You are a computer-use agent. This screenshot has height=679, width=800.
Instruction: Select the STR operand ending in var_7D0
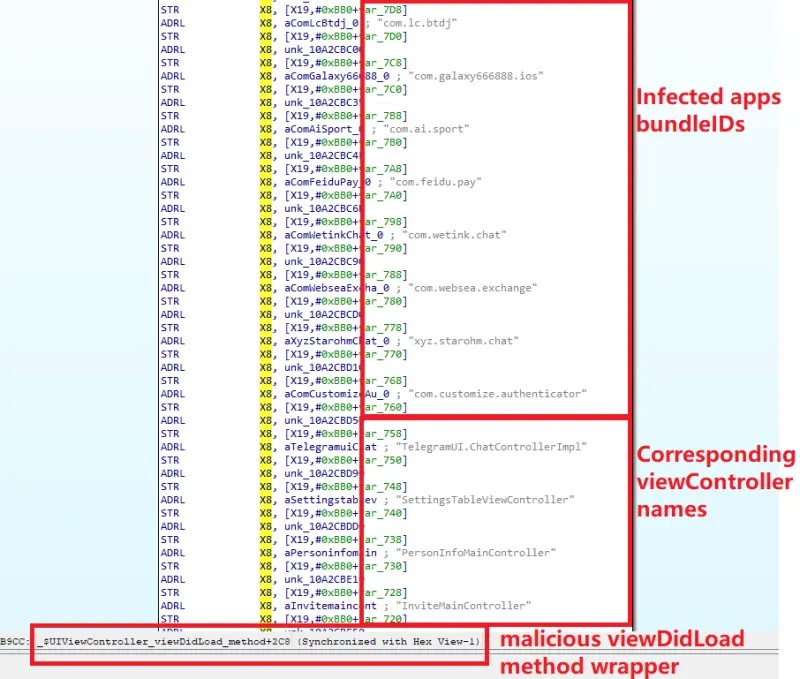pos(346,36)
